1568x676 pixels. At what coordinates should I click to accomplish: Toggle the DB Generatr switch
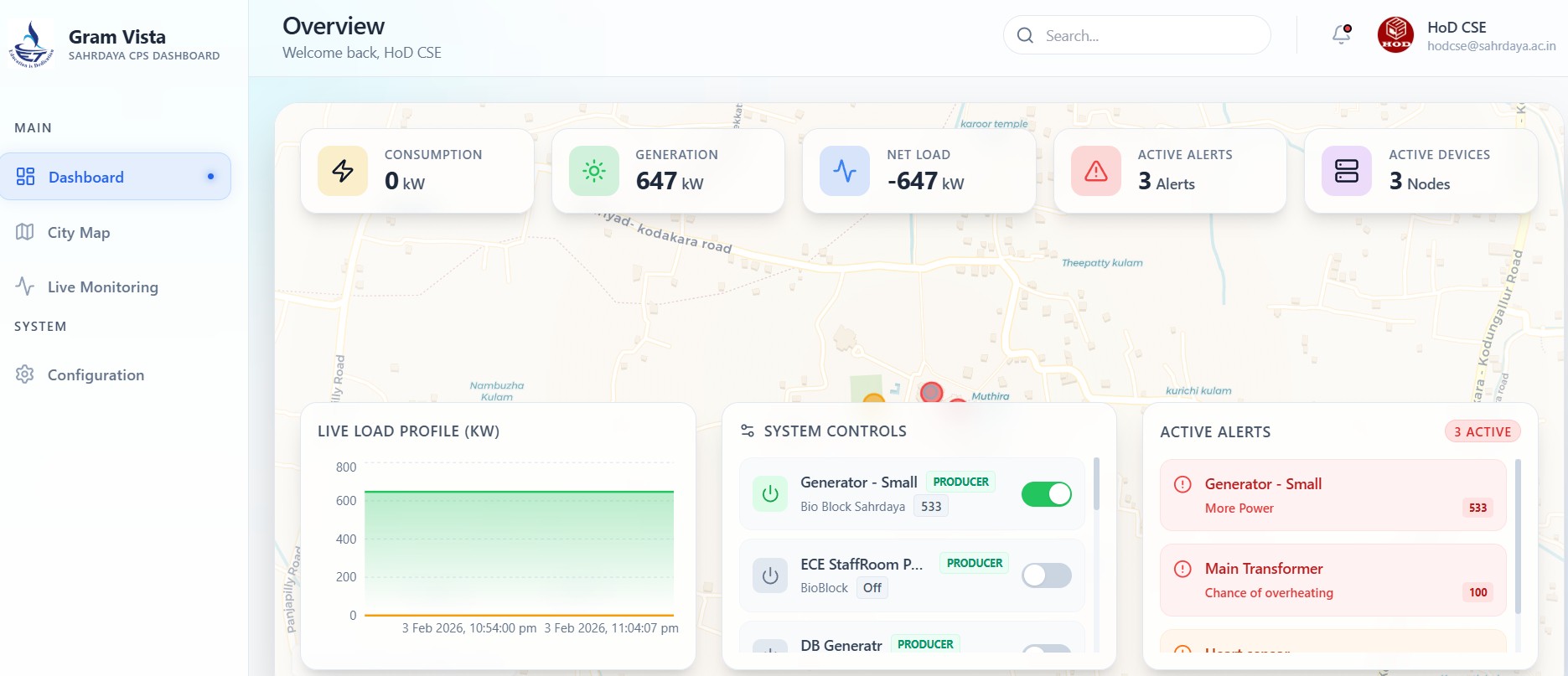(x=1046, y=649)
